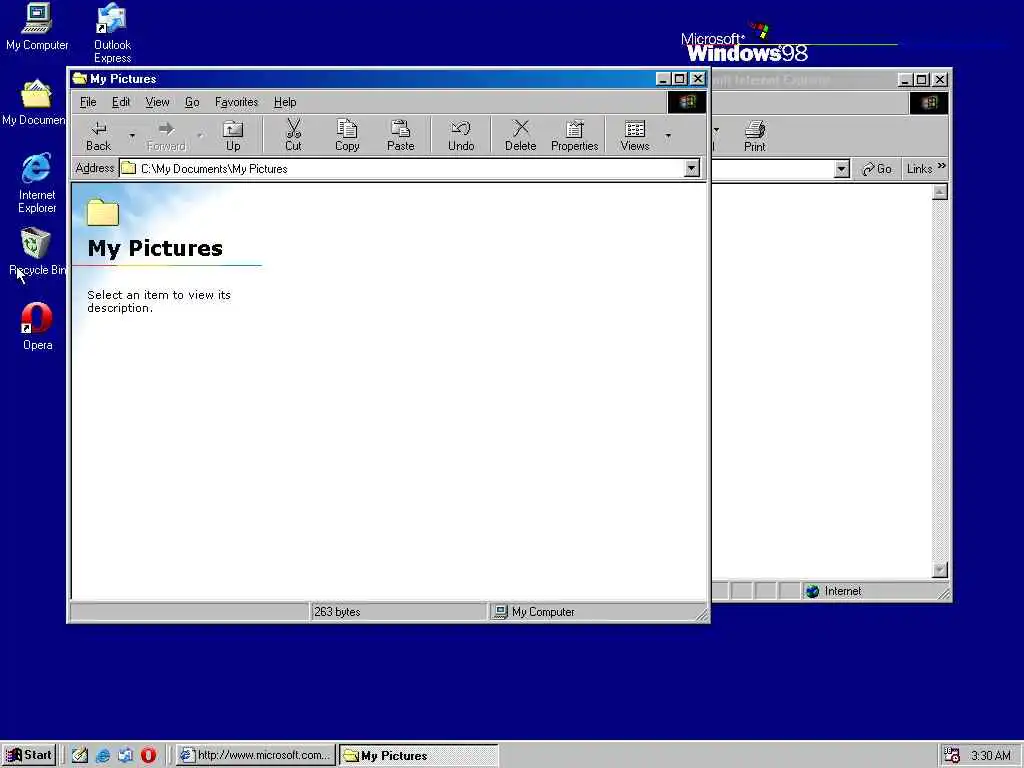Click the My Pictures title bar folder icon
Image resolution: width=1024 pixels, height=768 pixels.
[x=80, y=78]
